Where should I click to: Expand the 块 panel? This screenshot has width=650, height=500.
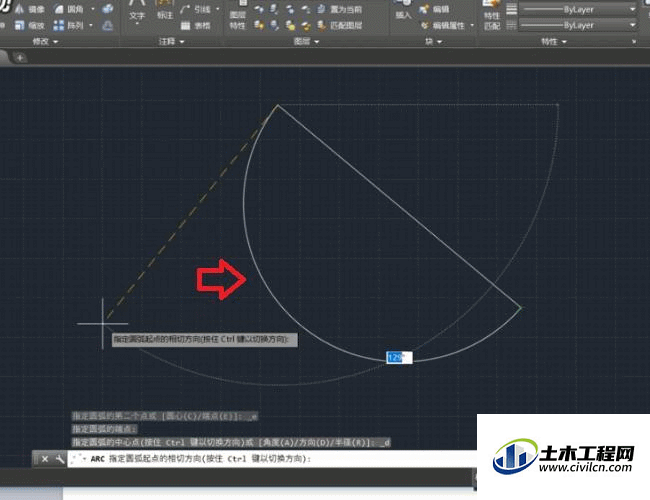[x=434, y=41]
